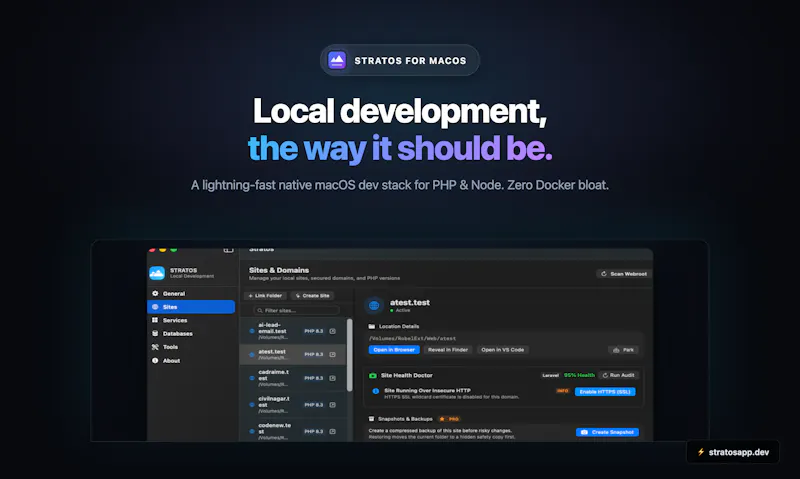Click the PRO star badge
The width and height of the screenshot is (800, 479).
point(449,419)
